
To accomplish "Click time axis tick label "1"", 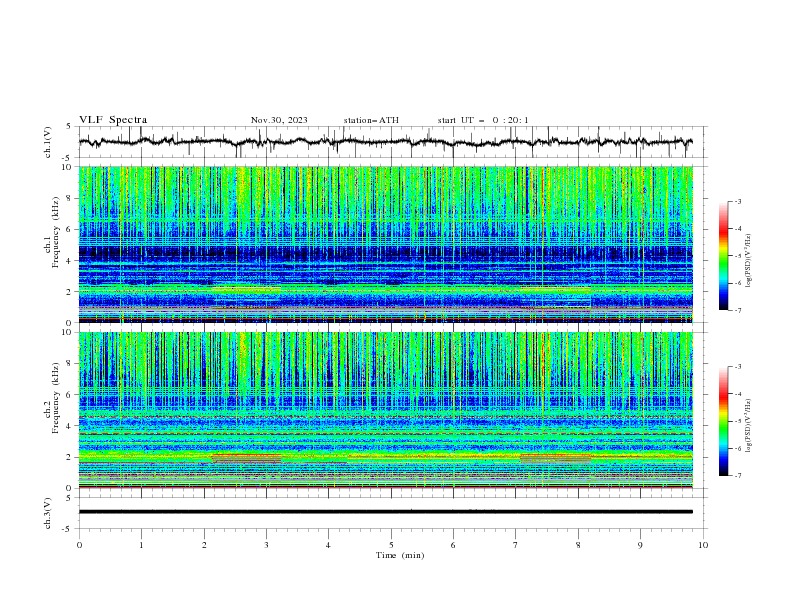I will coord(141,545).
